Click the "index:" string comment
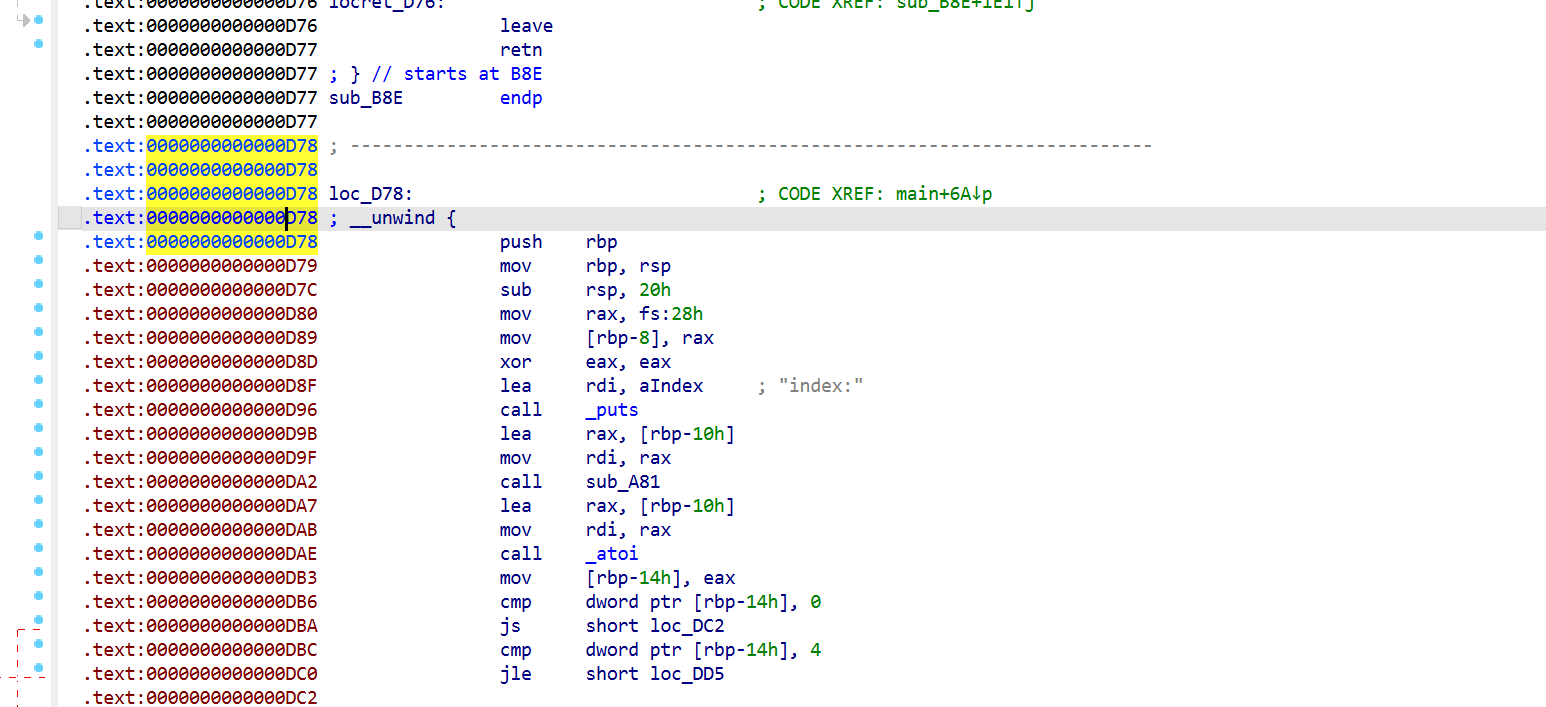This screenshot has height=707, width=1546. pos(821,386)
